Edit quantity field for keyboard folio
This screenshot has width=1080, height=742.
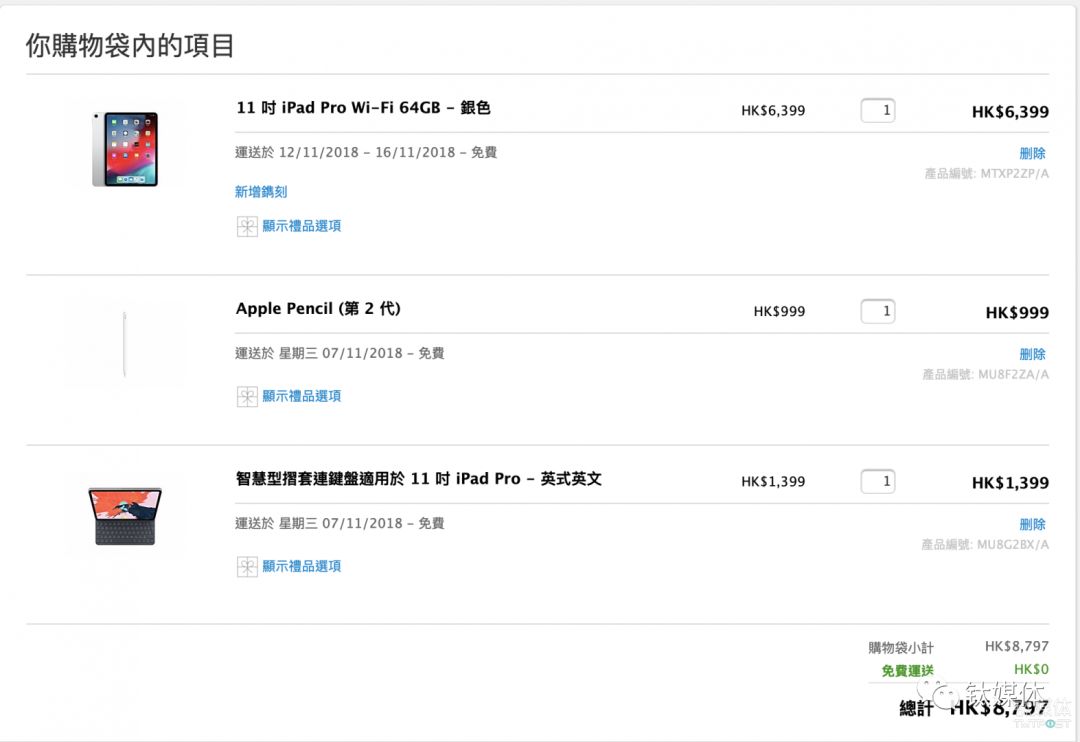coord(878,481)
